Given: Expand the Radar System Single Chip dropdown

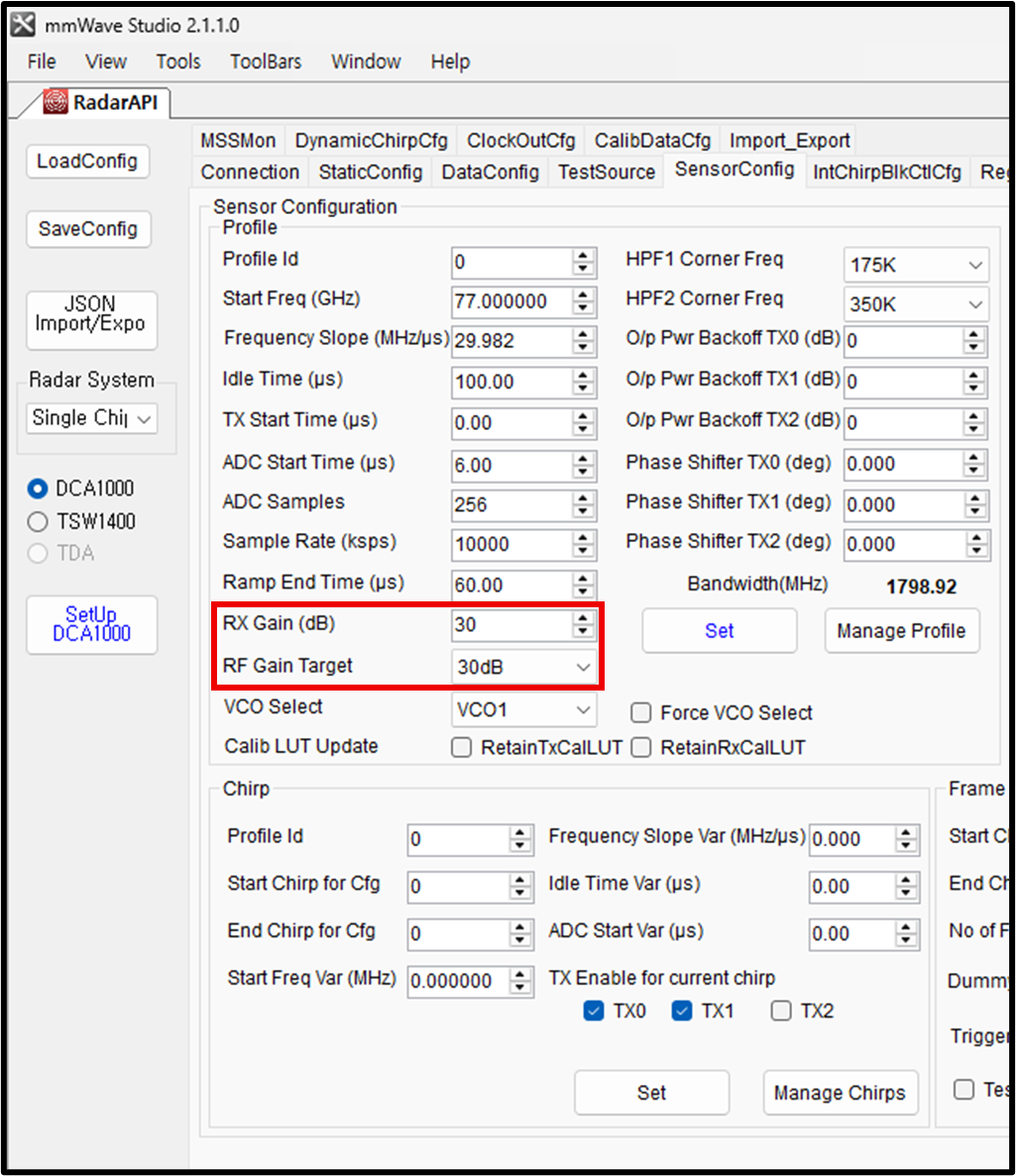Looking at the screenshot, I should pyautogui.click(x=91, y=418).
